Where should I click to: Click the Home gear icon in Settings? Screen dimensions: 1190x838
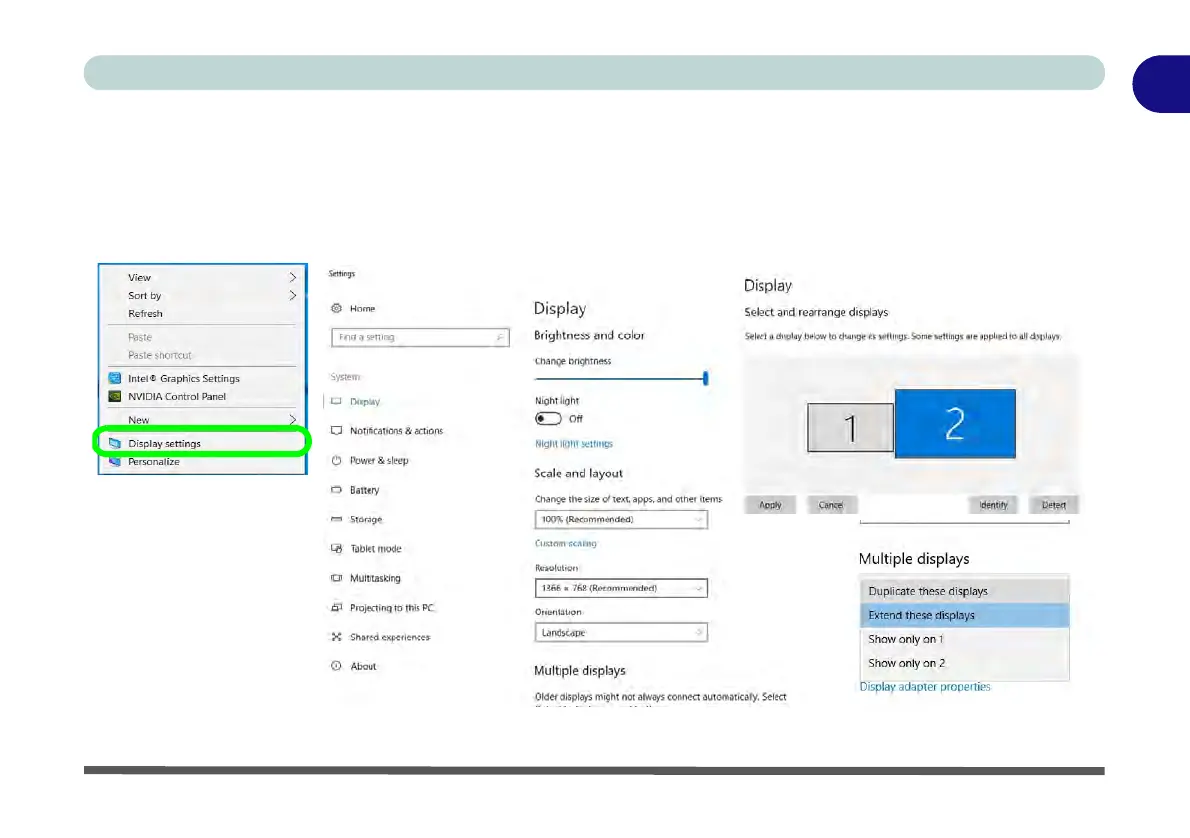(337, 309)
